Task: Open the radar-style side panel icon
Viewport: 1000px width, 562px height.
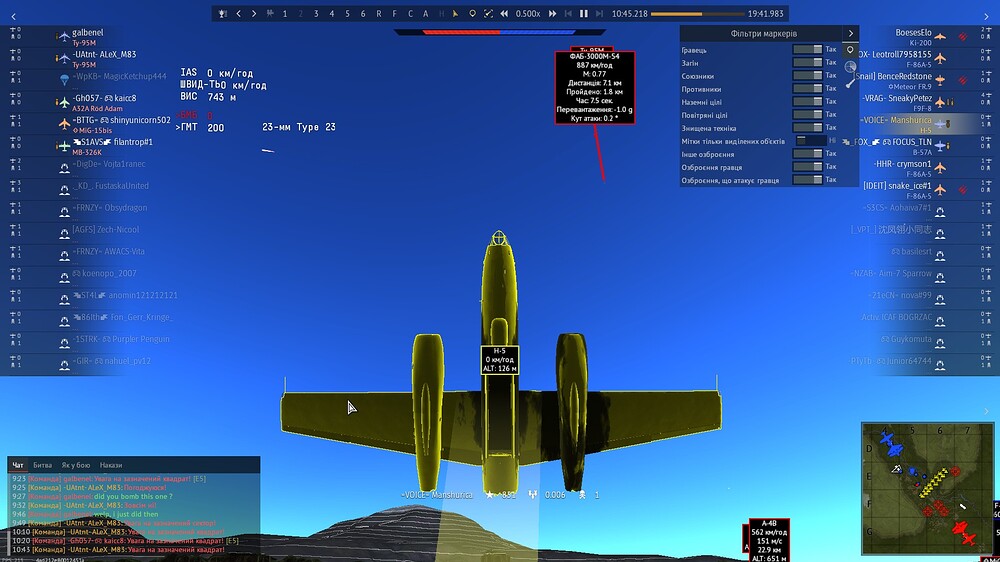Action: click(x=850, y=66)
